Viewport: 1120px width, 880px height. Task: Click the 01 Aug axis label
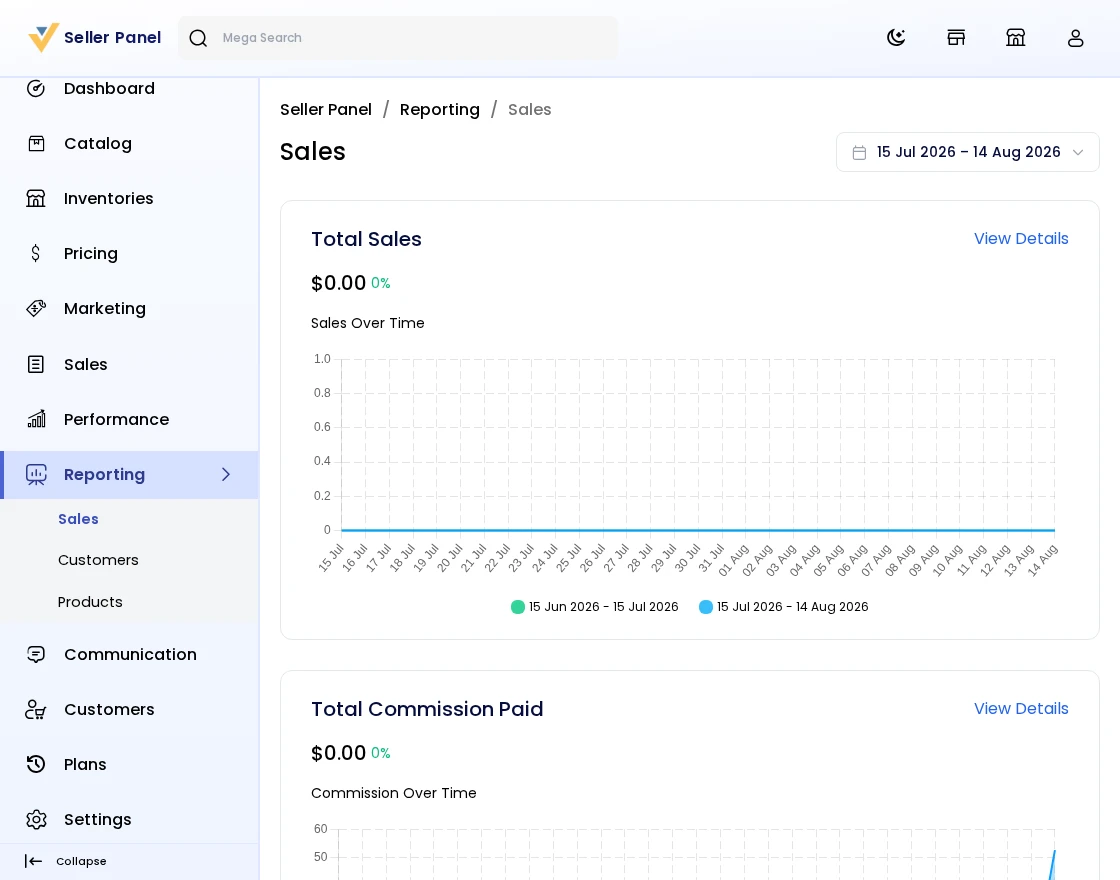[x=734, y=560]
